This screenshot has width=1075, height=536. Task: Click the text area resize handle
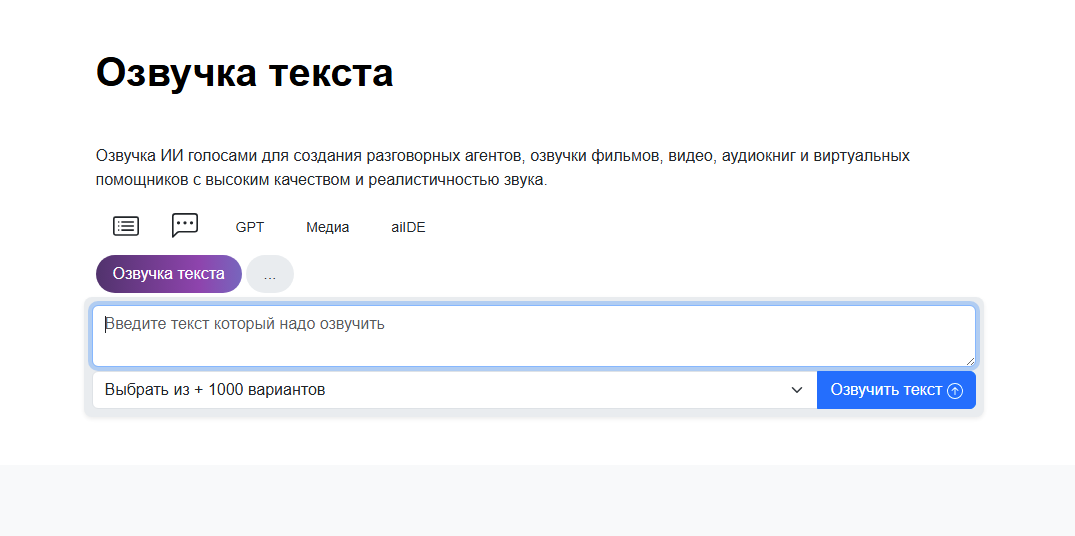click(x=969, y=360)
